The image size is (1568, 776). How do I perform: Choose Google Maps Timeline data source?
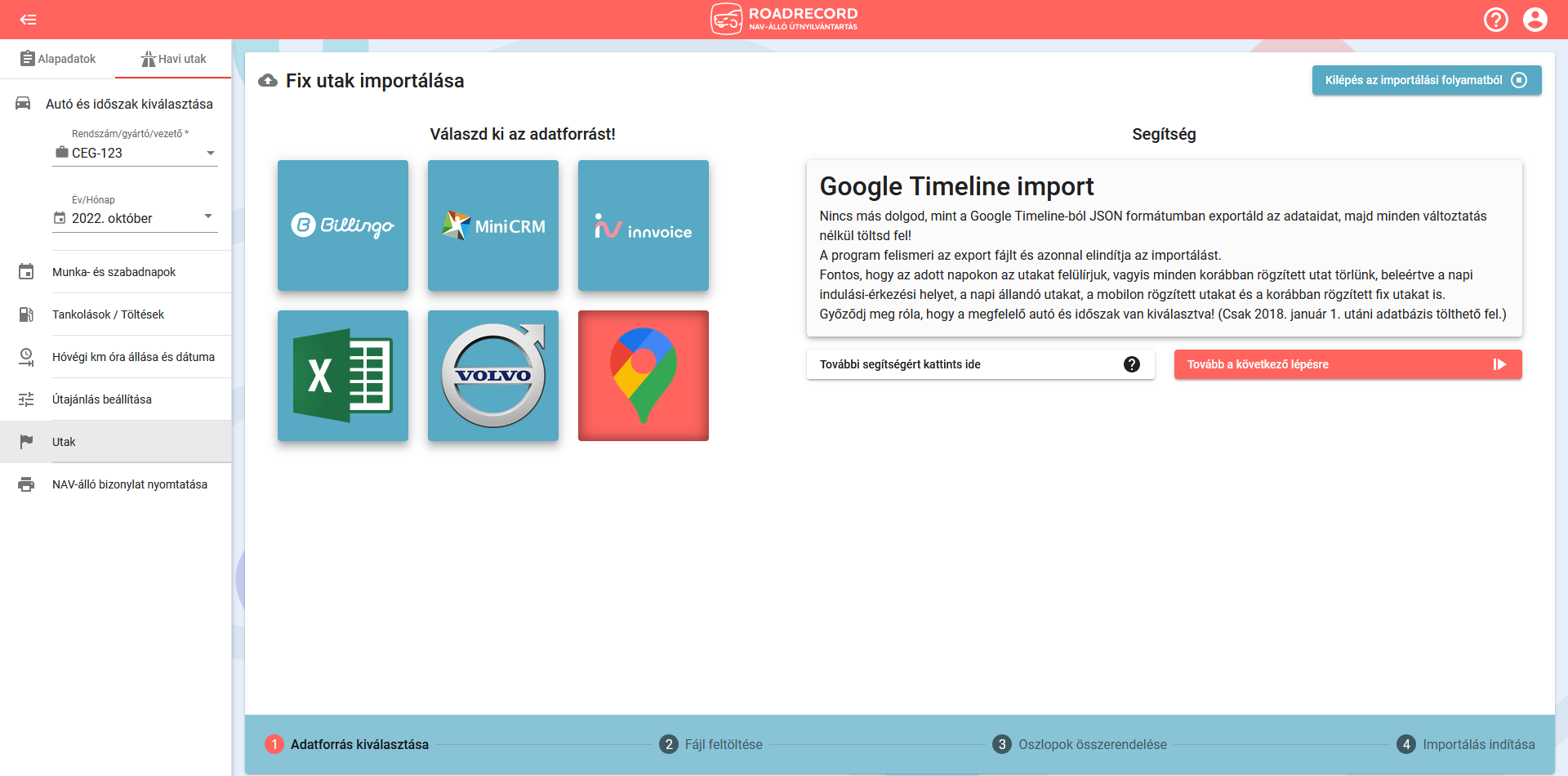[644, 376]
